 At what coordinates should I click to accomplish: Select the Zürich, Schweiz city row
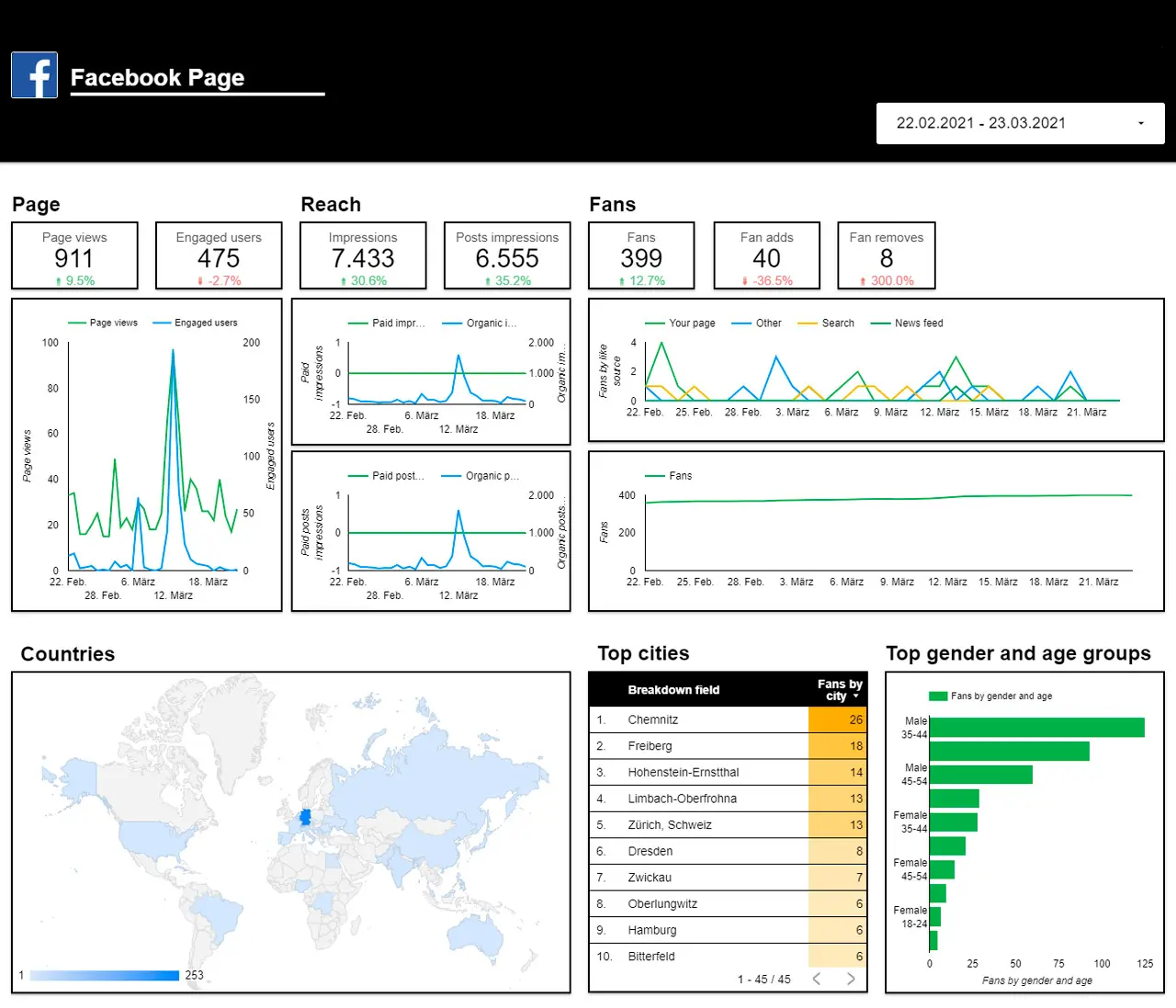[728, 824]
